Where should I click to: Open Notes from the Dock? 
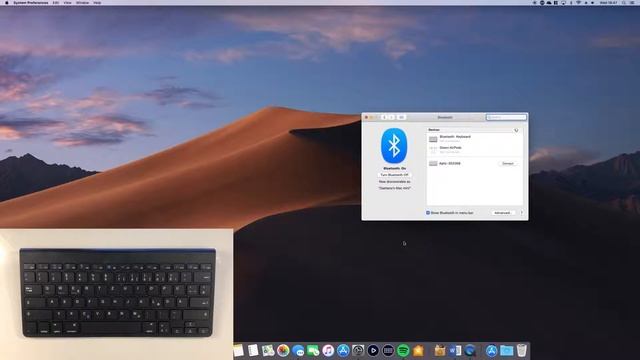pyautogui.click(x=238, y=351)
